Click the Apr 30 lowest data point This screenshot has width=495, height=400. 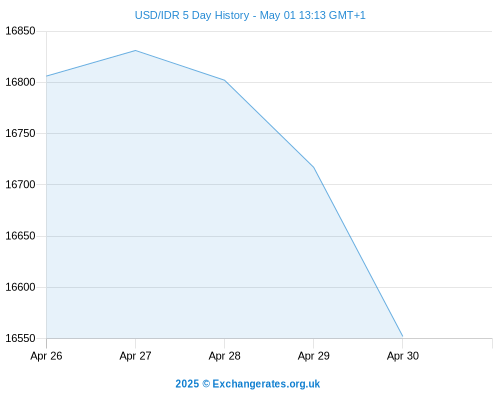pos(403,336)
